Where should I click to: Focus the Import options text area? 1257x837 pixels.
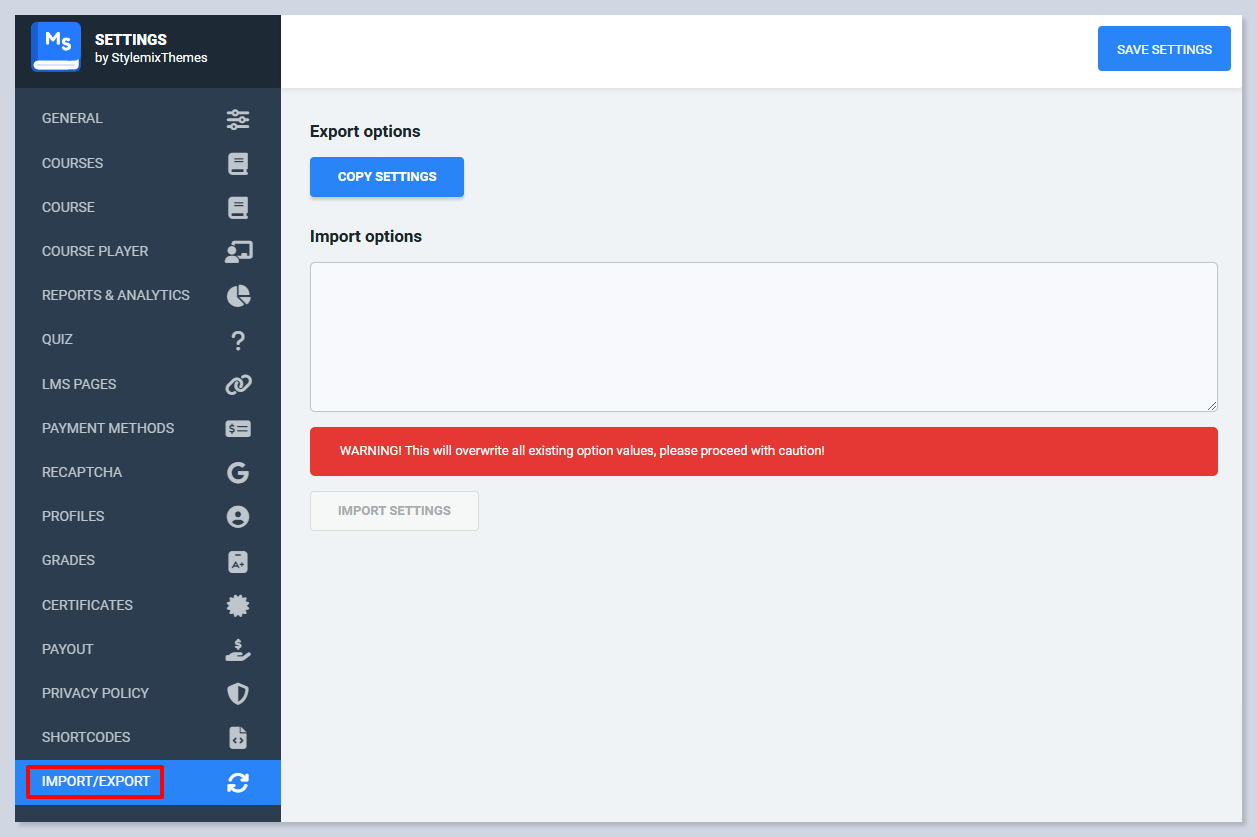point(763,337)
